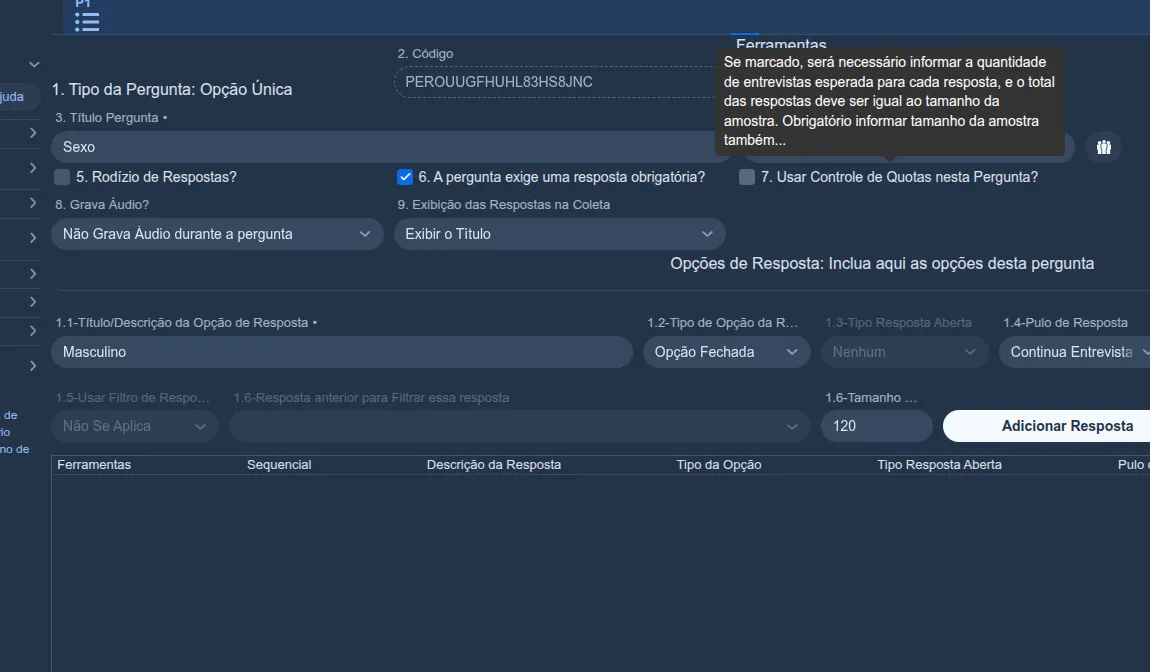
Task: Enable Rodízio de Respostas checkbox
Action: (x=62, y=177)
